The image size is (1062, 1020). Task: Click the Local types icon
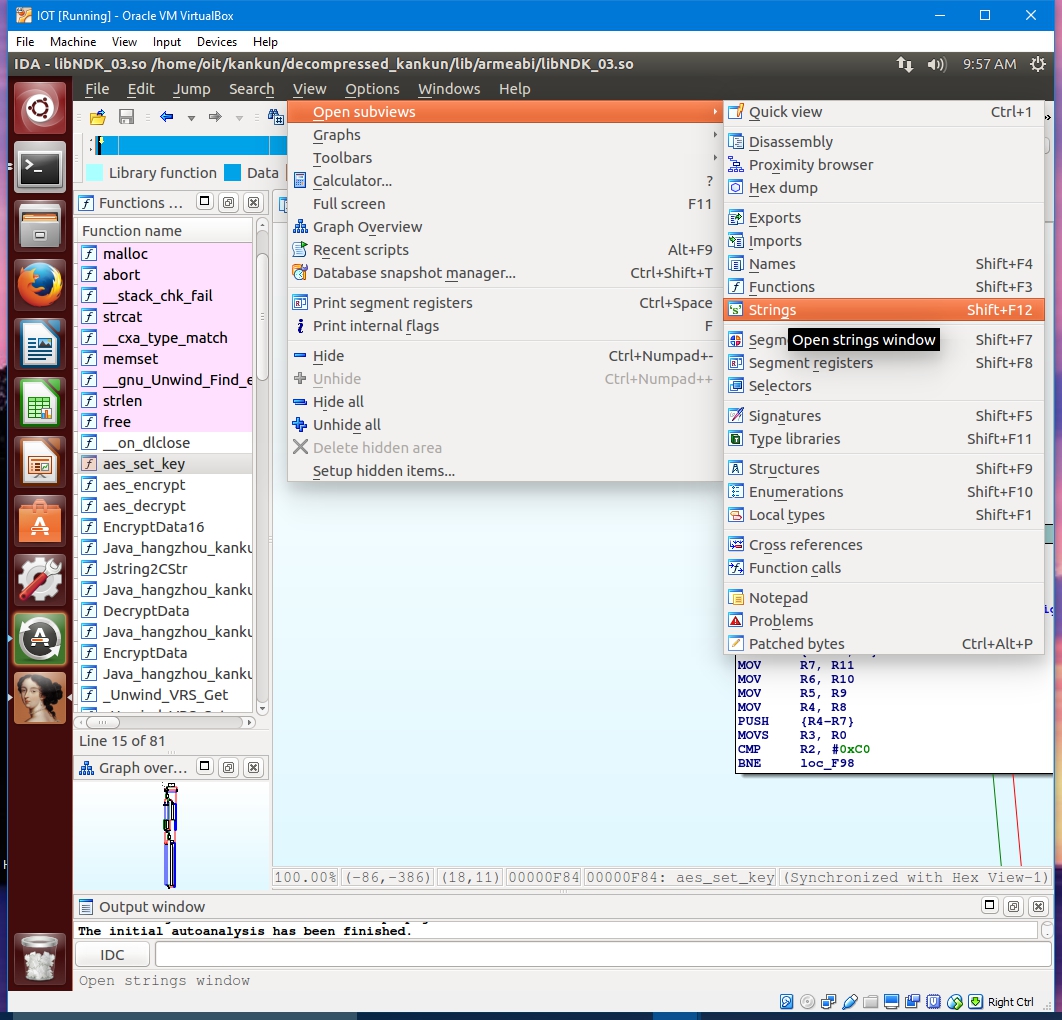pos(736,514)
